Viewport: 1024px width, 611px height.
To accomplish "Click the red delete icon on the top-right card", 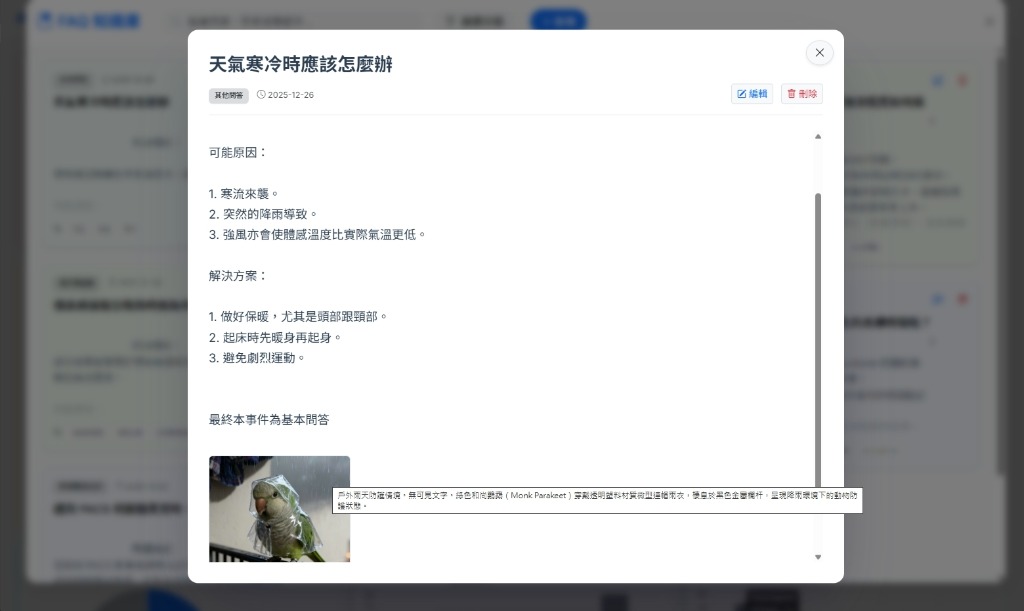I will pyautogui.click(x=962, y=80).
